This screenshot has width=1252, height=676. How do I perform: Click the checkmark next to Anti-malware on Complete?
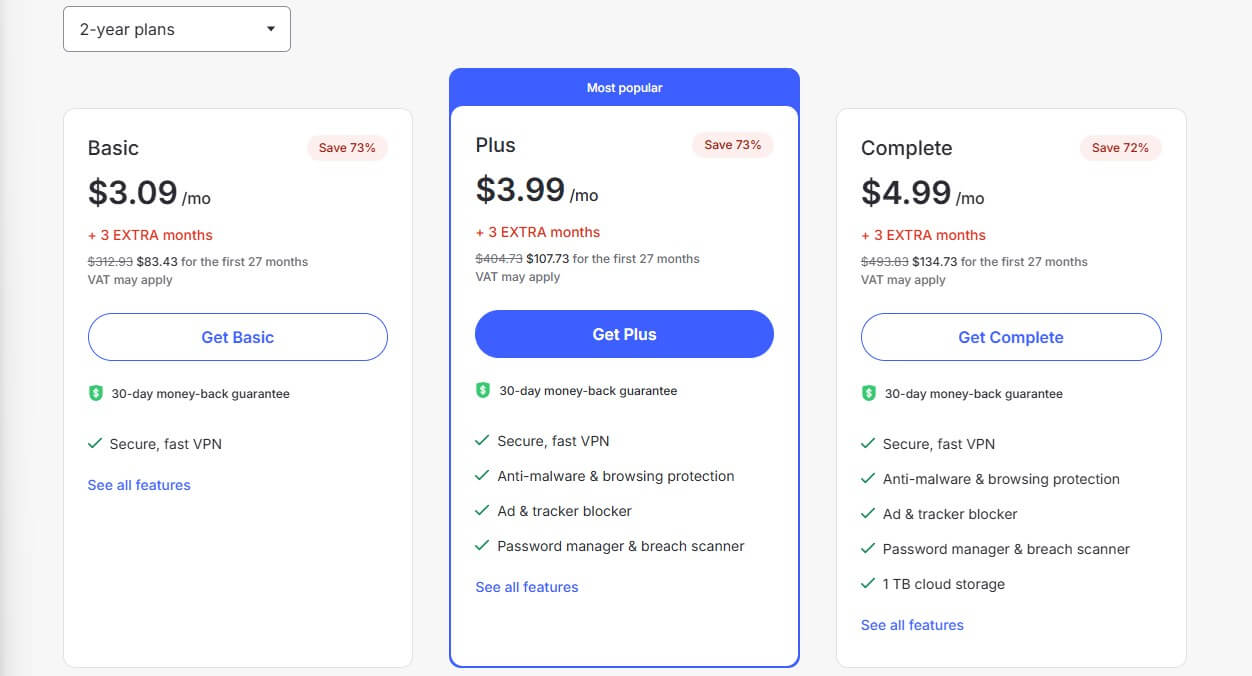(x=868, y=479)
